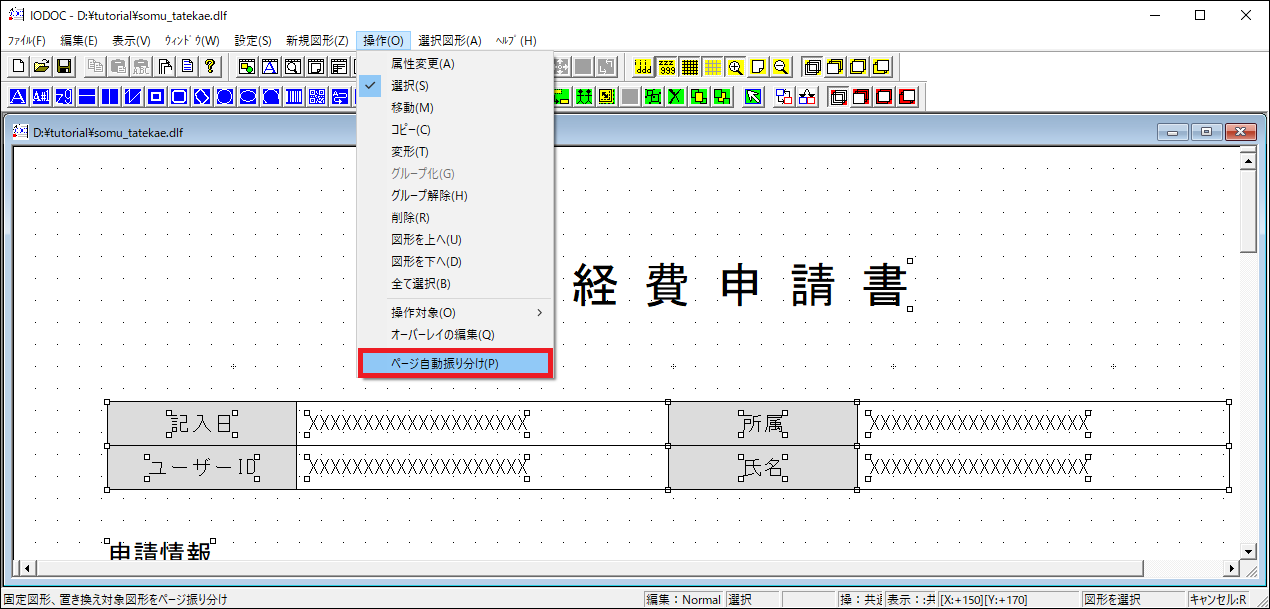The image size is (1270, 609).
Task: Click the vertical scrollbar down arrow
Action: click(1248, 552)
